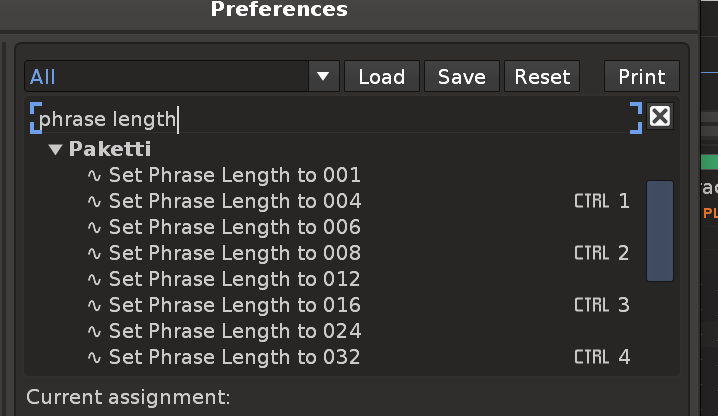Click the wave icon beside Length to 001
This screenshot has height=416, width=718.
click(x=95, y=175)
